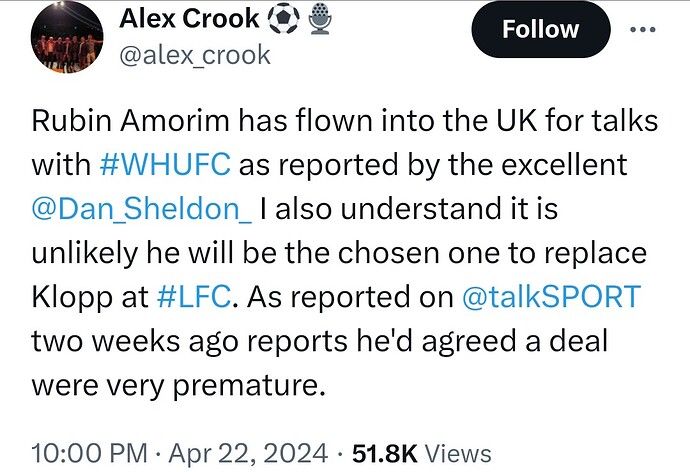Screen dimensions: 690x472
Task: Click the soccer ball emoji beside the name
Action: (x=283, y=20)
